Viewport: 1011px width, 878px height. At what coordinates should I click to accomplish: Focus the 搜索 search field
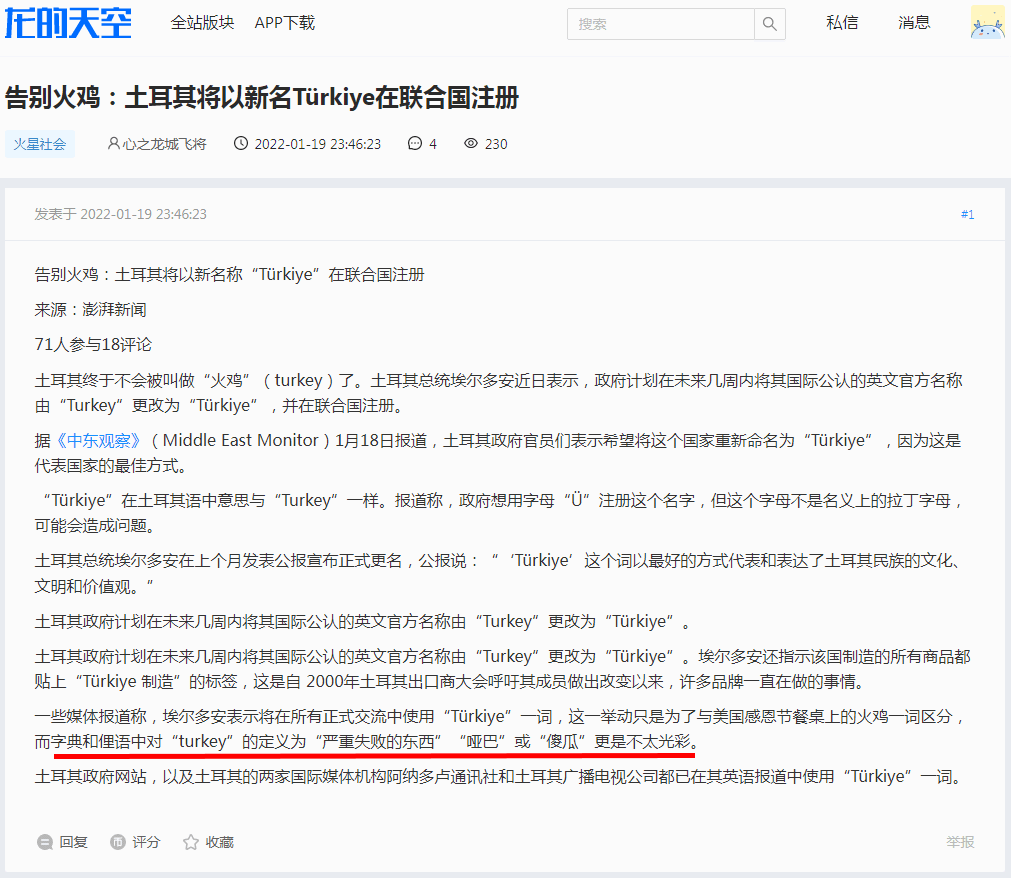pos(660,24)
